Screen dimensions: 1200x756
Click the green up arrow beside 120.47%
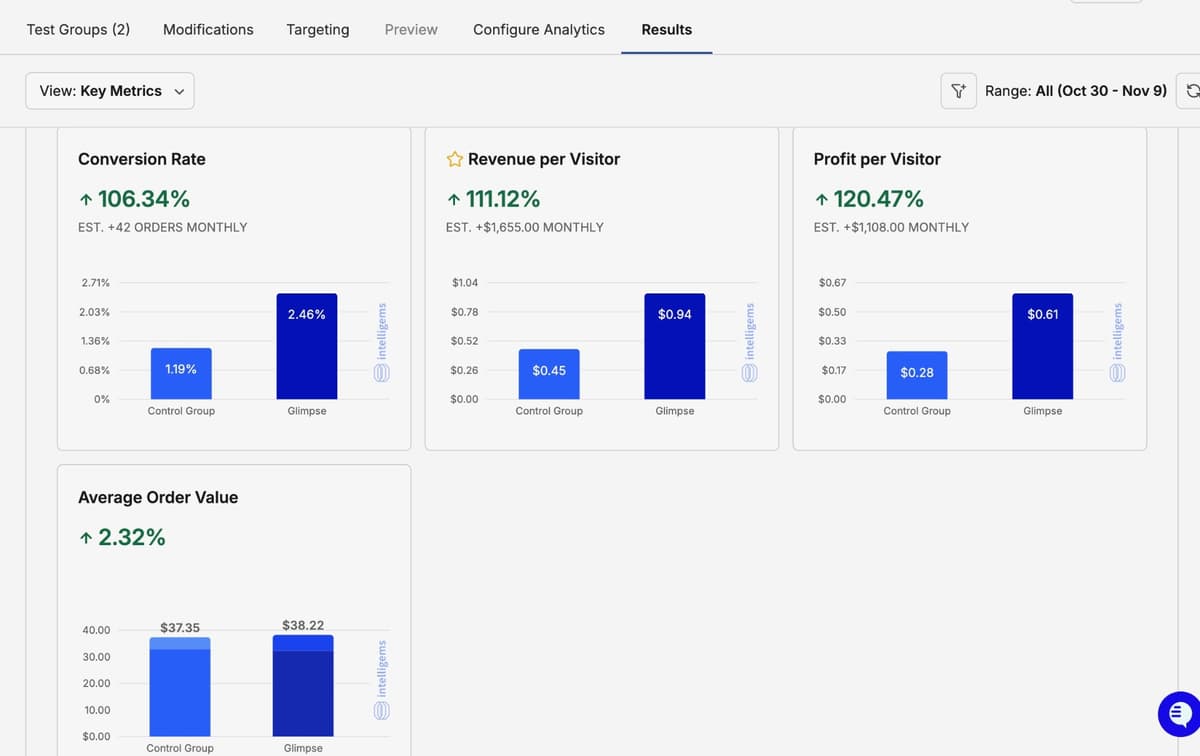pyautogui.click(x=821, y=198)
